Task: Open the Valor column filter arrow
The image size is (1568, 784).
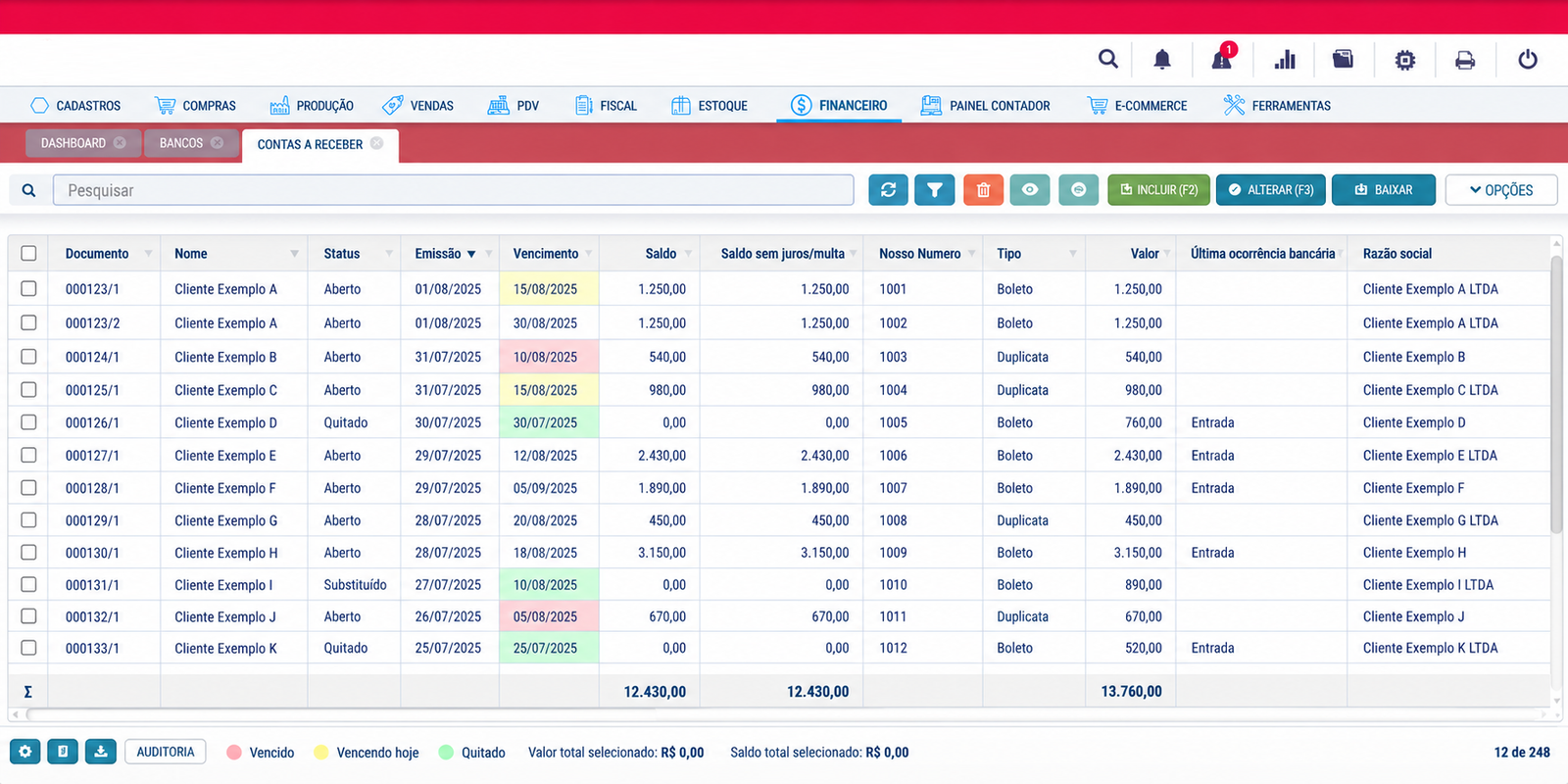Action: pyautogui.click(x=1166, y=253)
